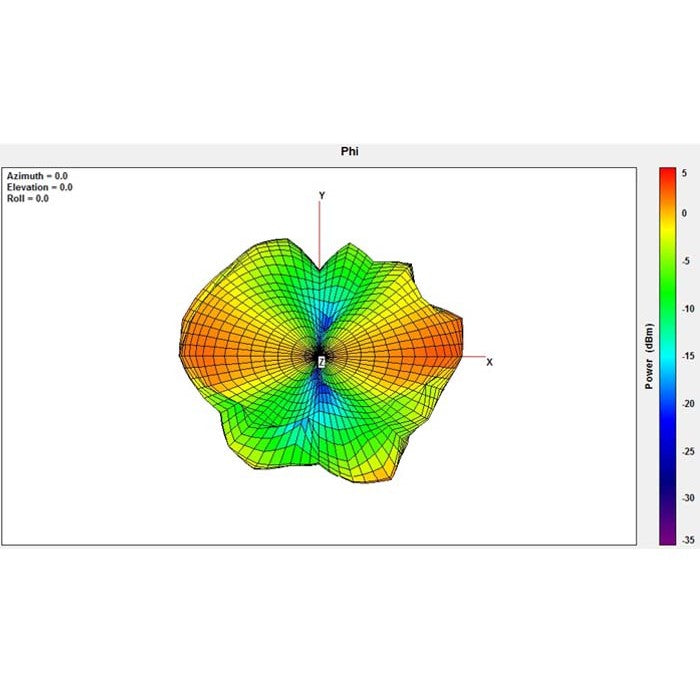Click the Roll = 0.0 readout
This screenshot has height=700, width=700.
coord(27,198)
